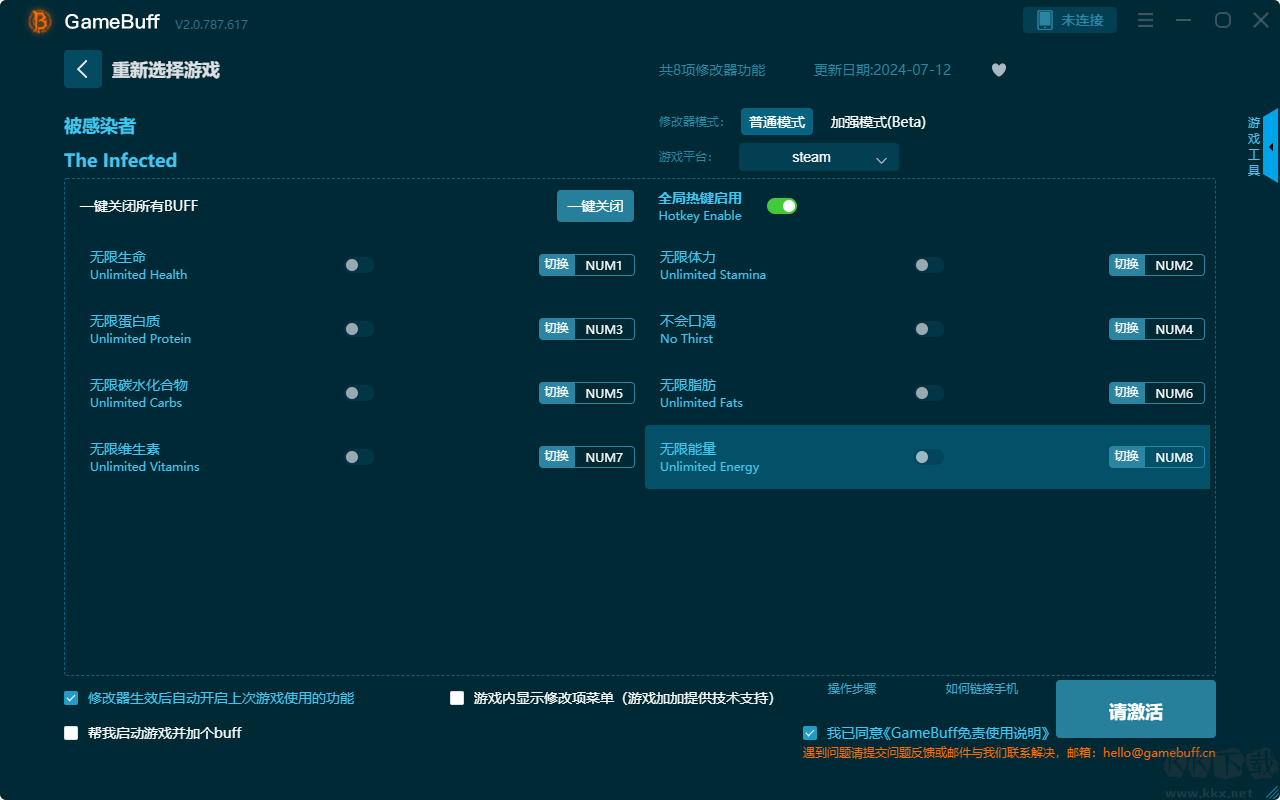This screenshot has width=1280, height=800.
Task: Check 帮我启动游戏并加个buff checkbox
Action: (x=71, y=733)
